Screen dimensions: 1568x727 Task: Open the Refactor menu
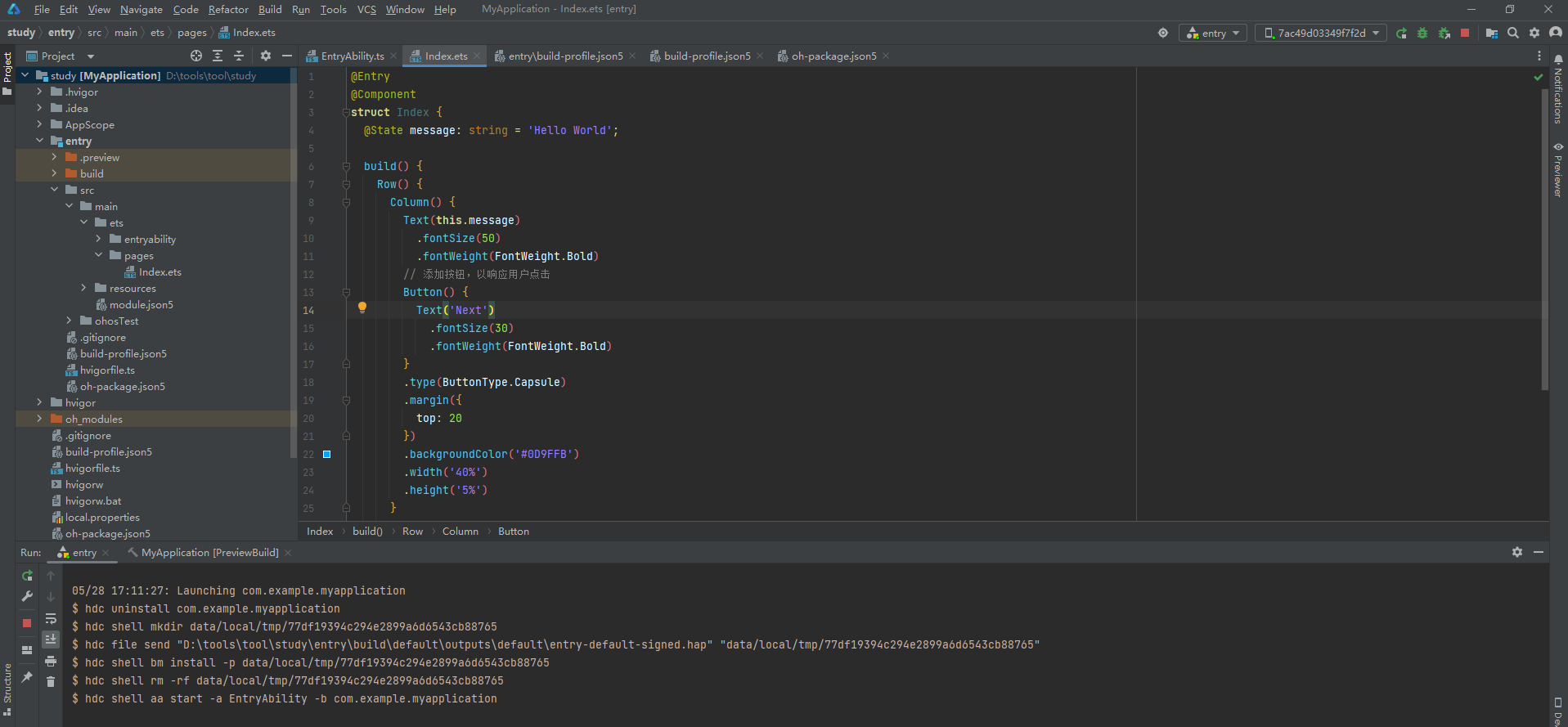(228, 10)
